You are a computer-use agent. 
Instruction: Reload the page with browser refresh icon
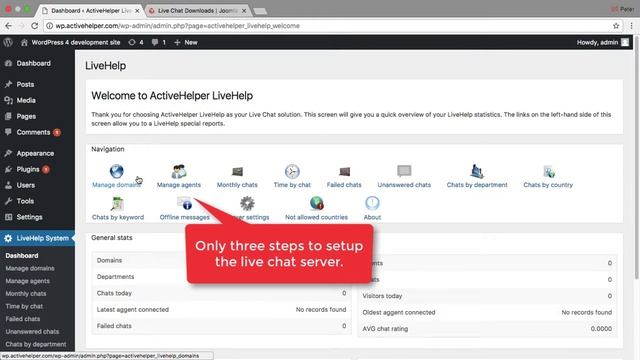pyautogui.click(x=35, y=26)
